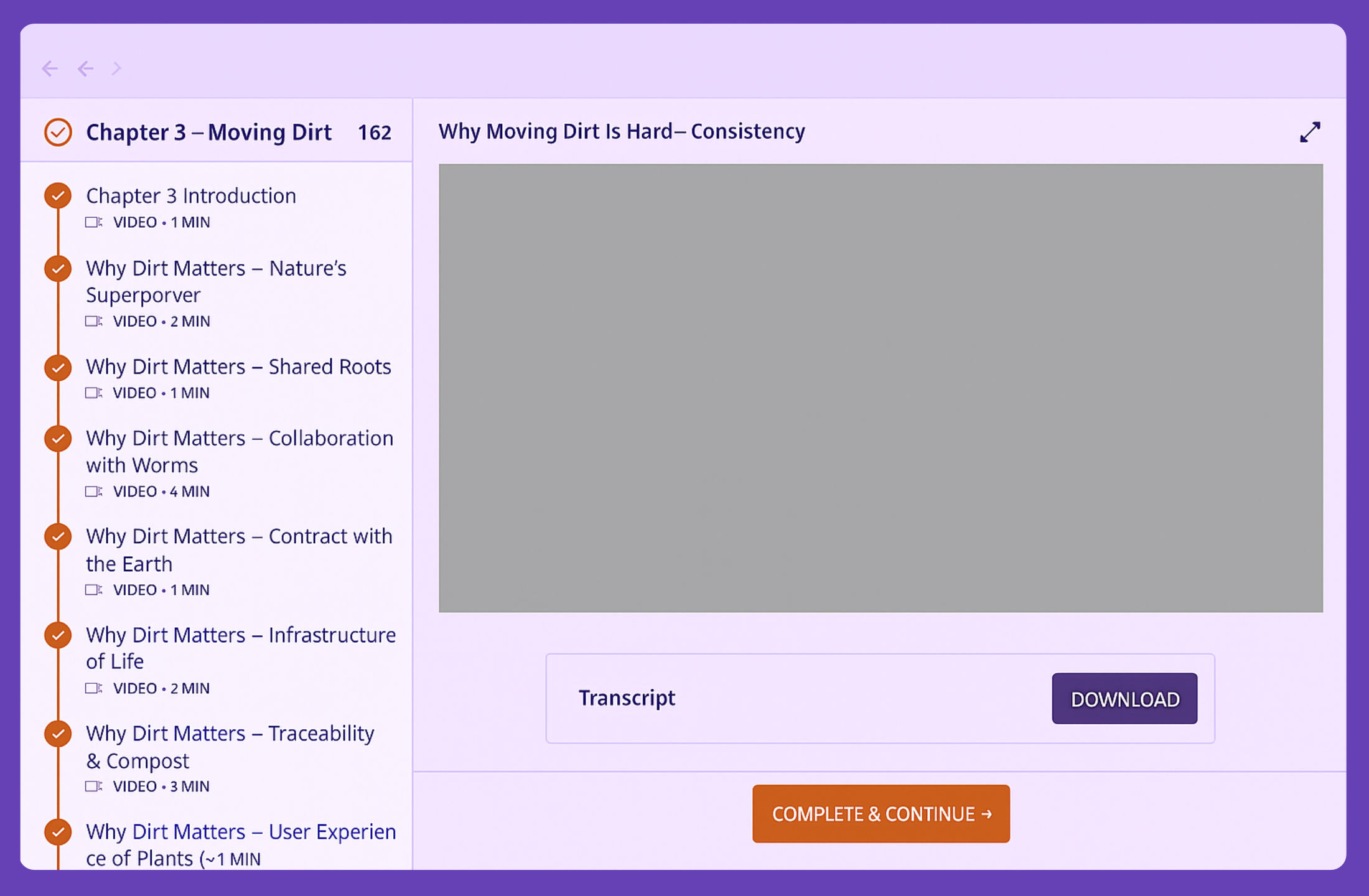
Task: Click video icon under Collaboration with Worms
Action: click(93, 492)
